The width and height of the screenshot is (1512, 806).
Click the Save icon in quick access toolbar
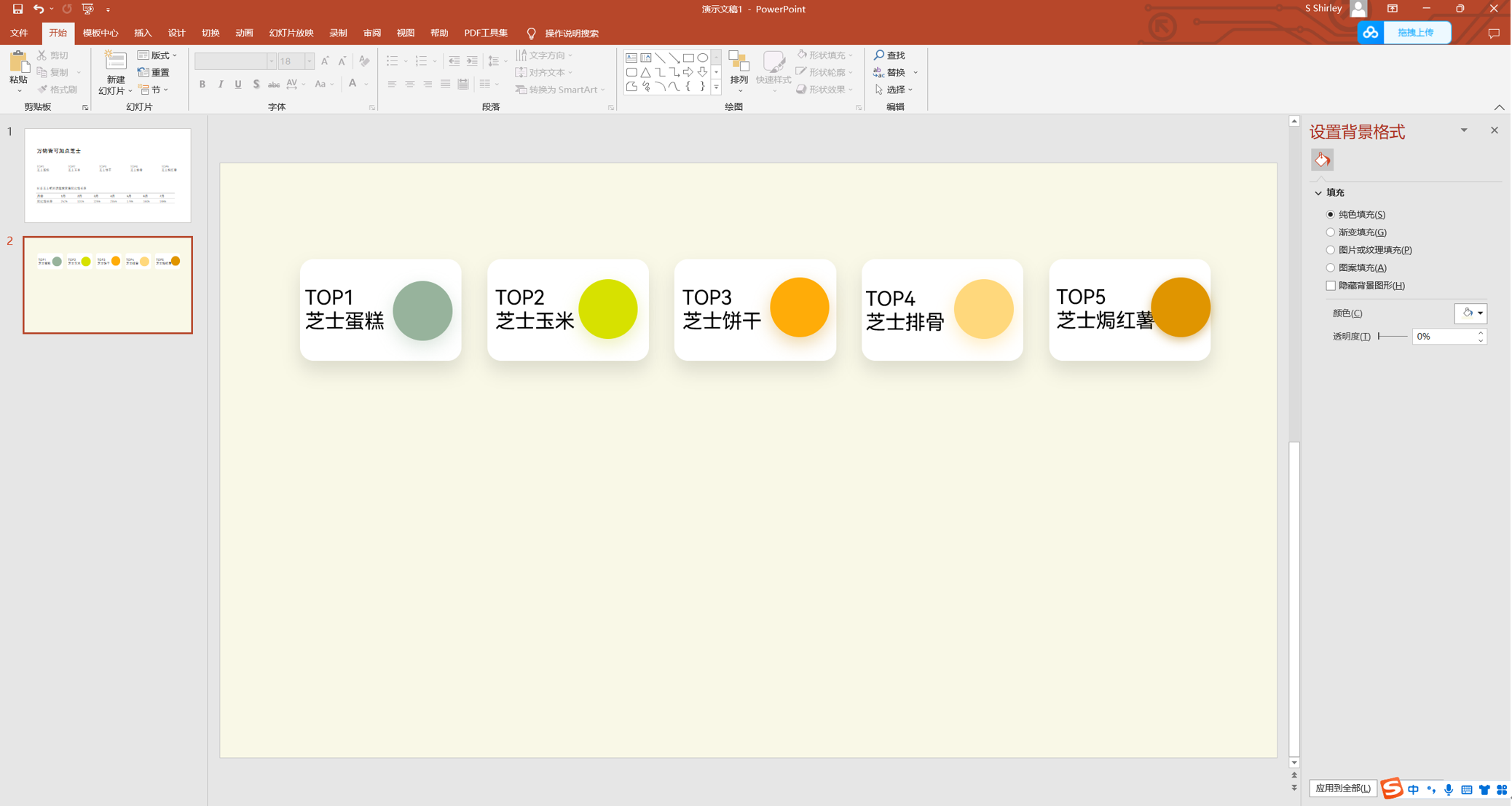(17, 9)
